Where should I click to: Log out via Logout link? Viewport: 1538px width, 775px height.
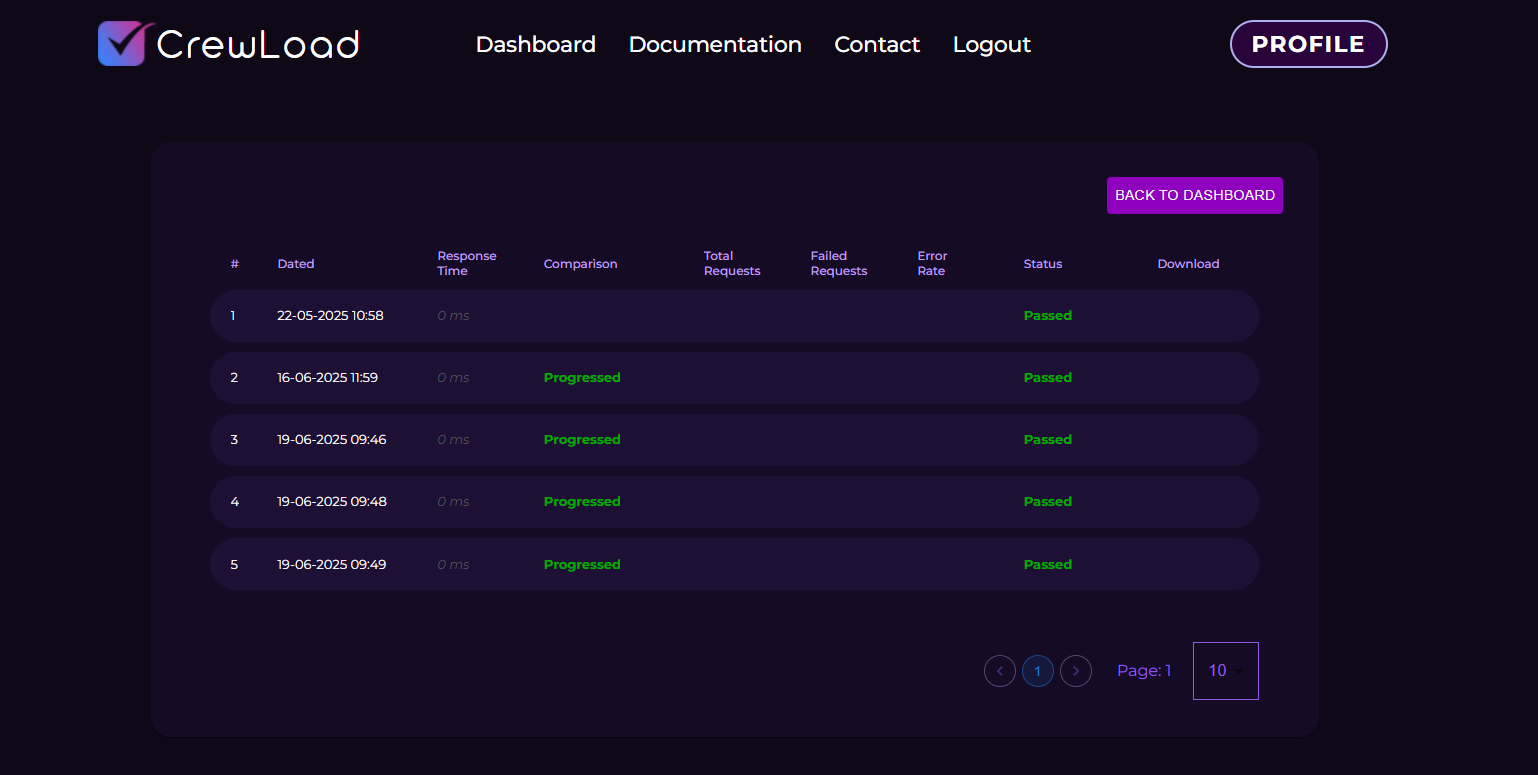tap(991, 45)
